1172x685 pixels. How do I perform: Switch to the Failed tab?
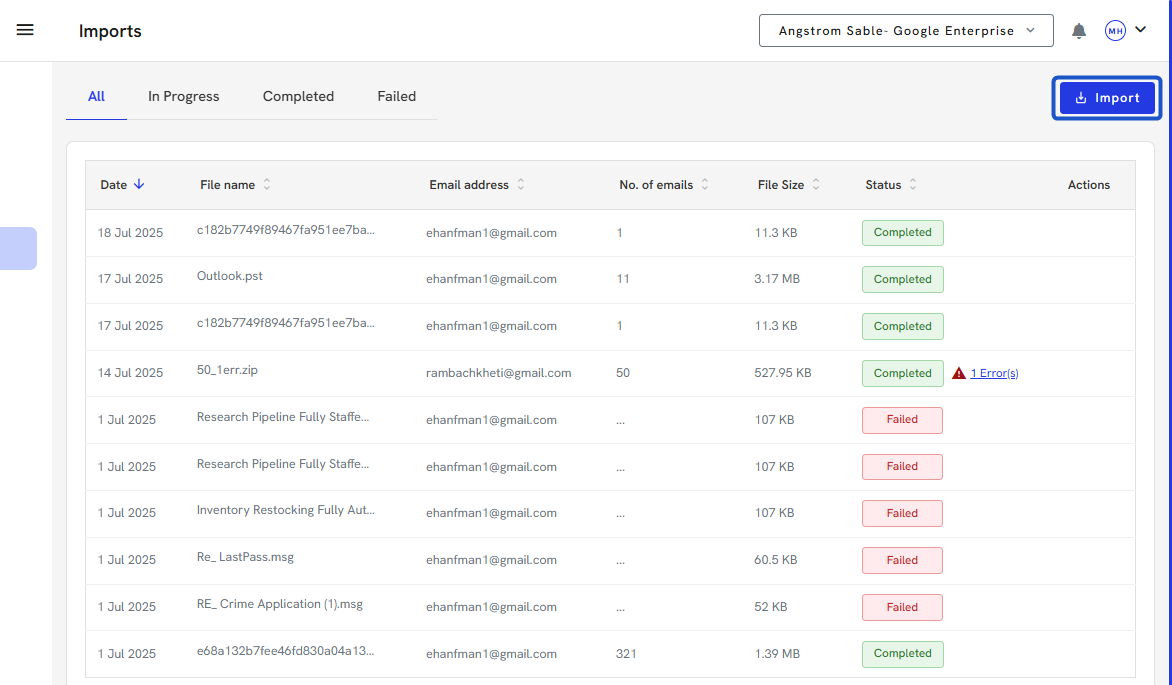point(396,97)
